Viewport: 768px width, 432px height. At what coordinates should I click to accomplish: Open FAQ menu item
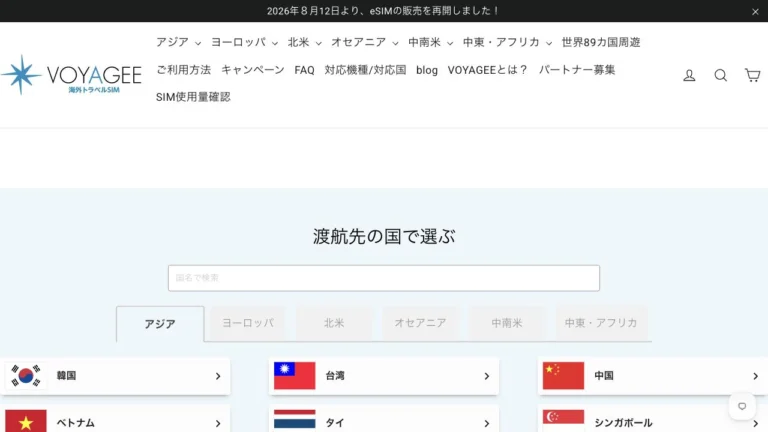pos(304,70)
